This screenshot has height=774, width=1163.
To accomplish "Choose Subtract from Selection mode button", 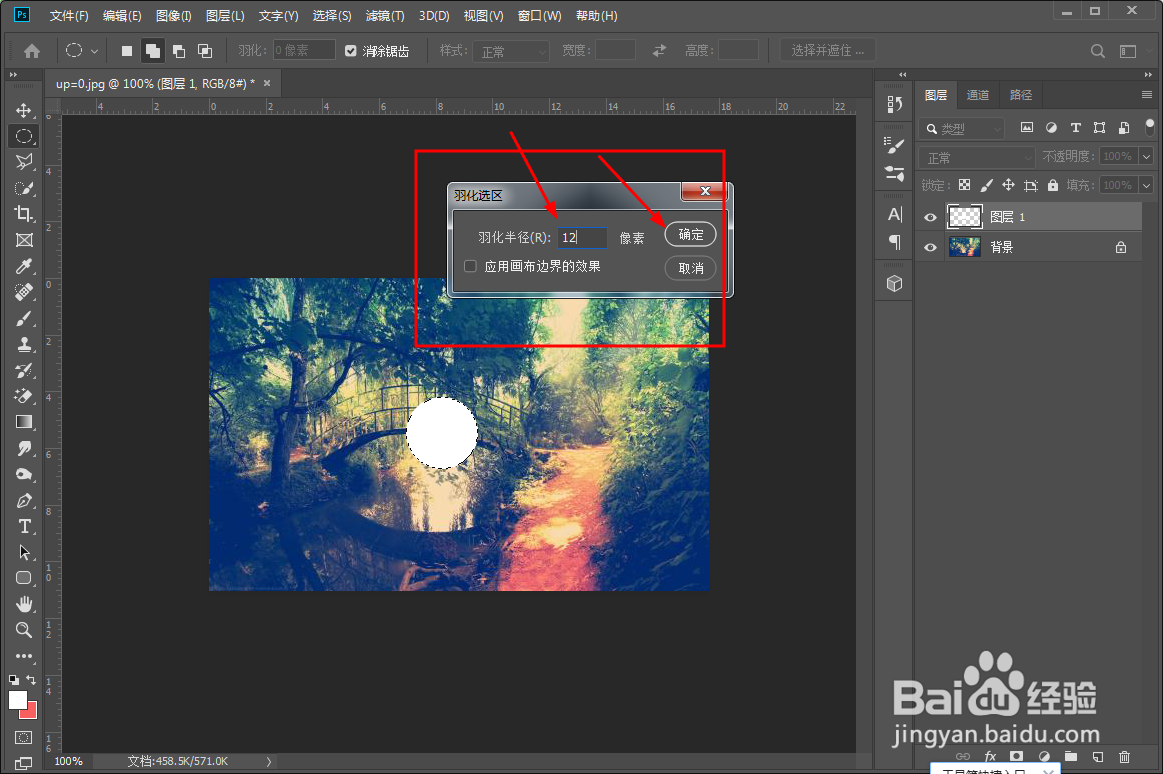I will [x=179, y=51].
